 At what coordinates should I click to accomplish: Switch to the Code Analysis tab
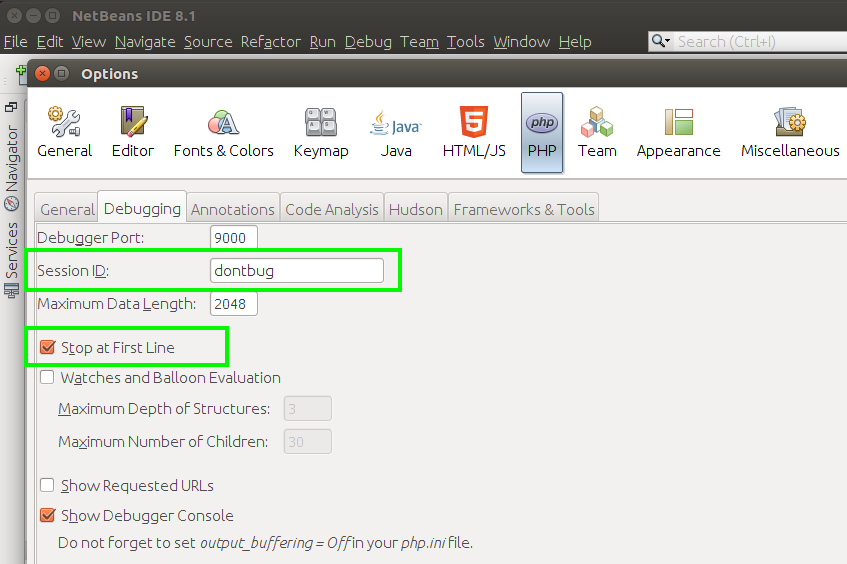click(332, 209)
